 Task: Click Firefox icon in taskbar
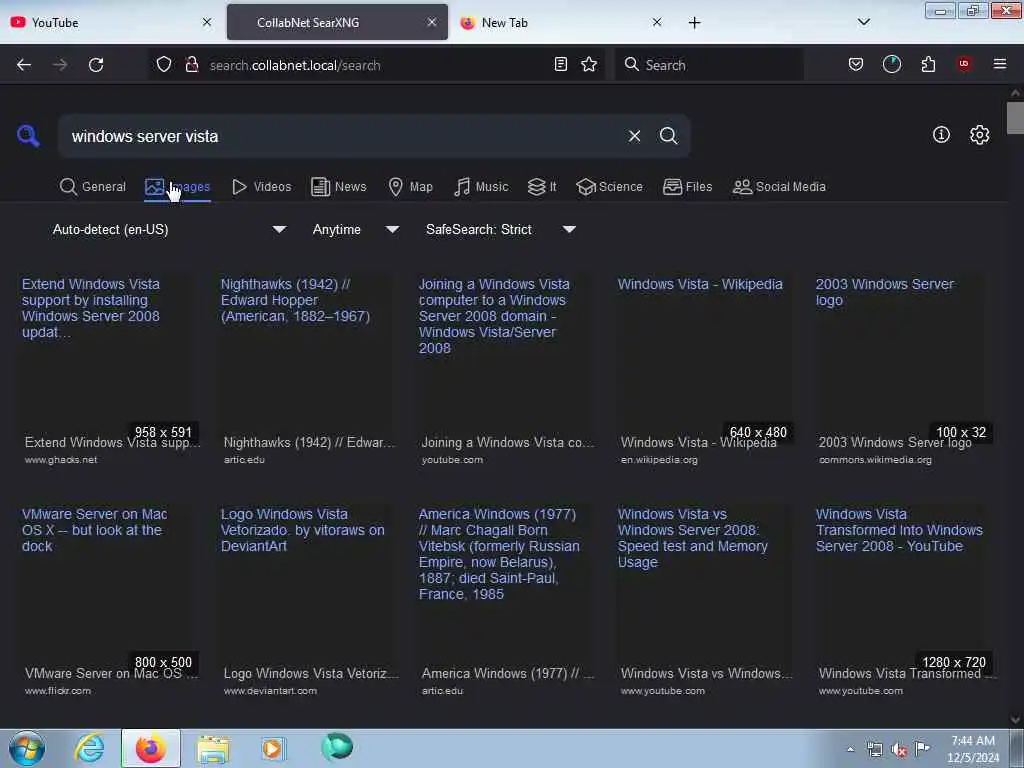151,748
